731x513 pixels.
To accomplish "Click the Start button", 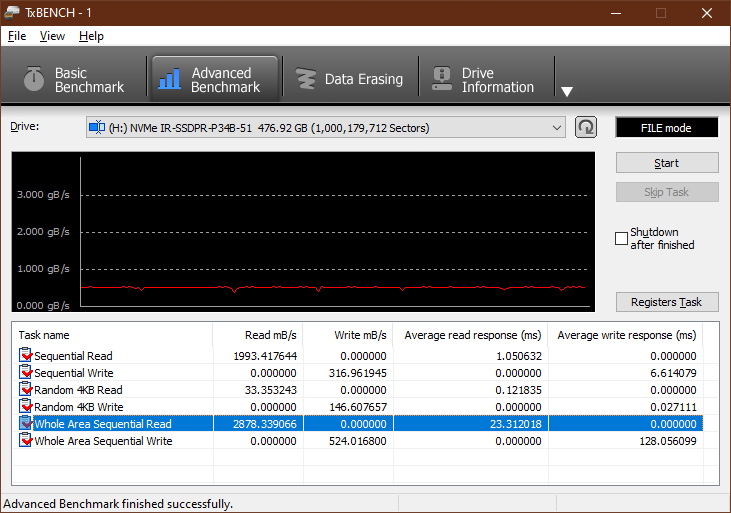I will (x=667, y=163).
